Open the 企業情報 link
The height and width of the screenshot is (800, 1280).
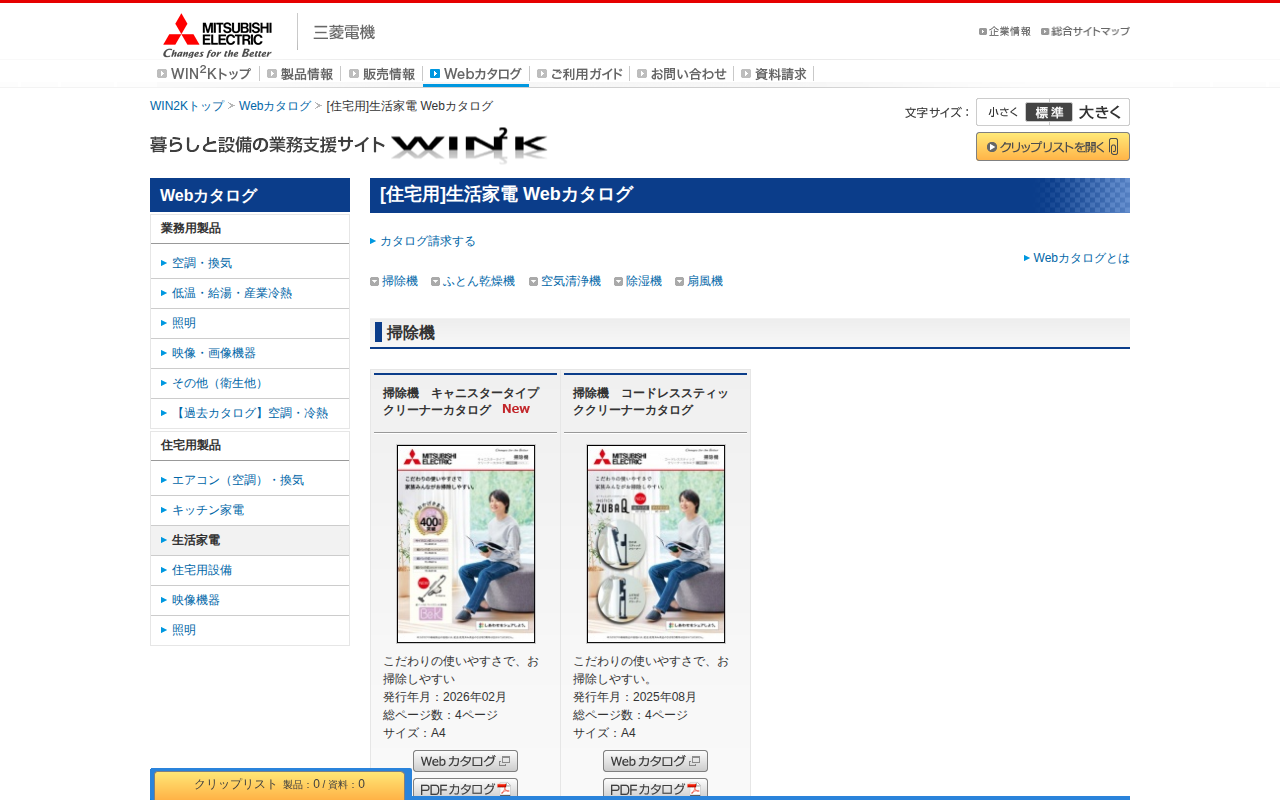pos(1005,31)
